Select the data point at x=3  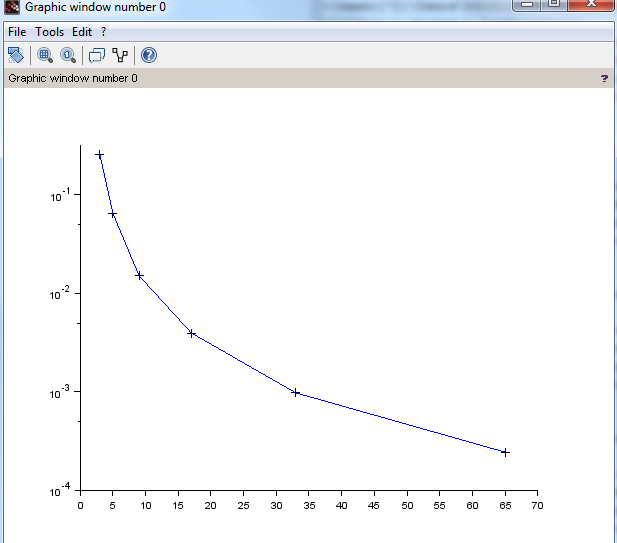100,155
